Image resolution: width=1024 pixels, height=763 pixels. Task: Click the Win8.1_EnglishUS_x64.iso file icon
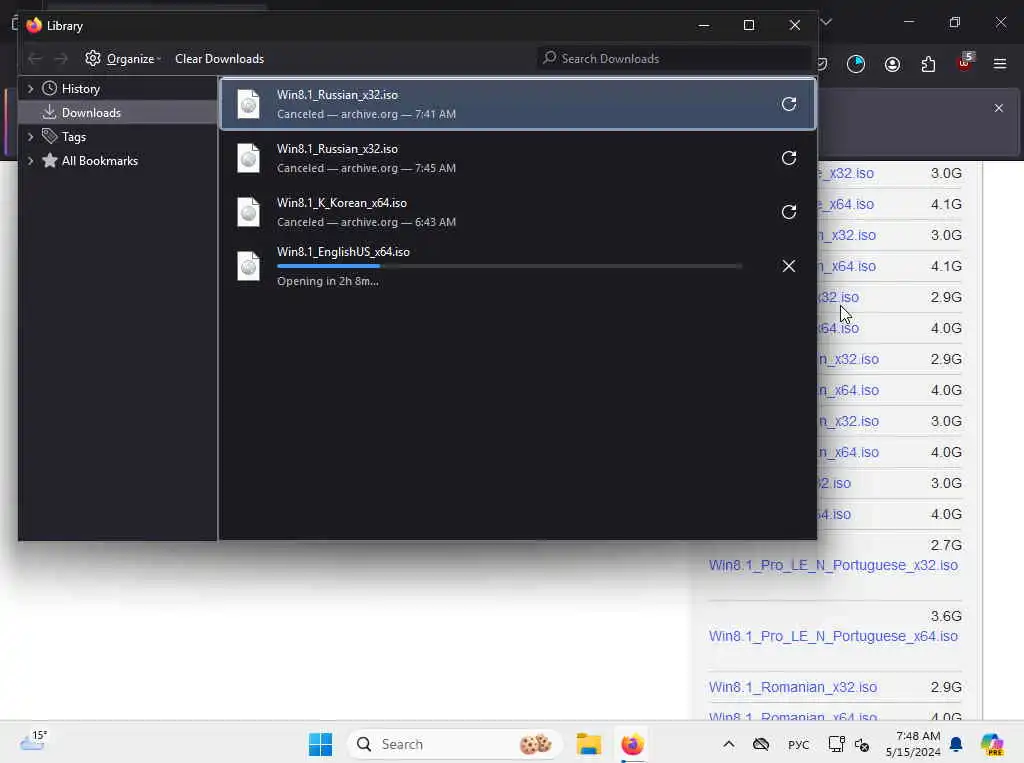point(248,266)
